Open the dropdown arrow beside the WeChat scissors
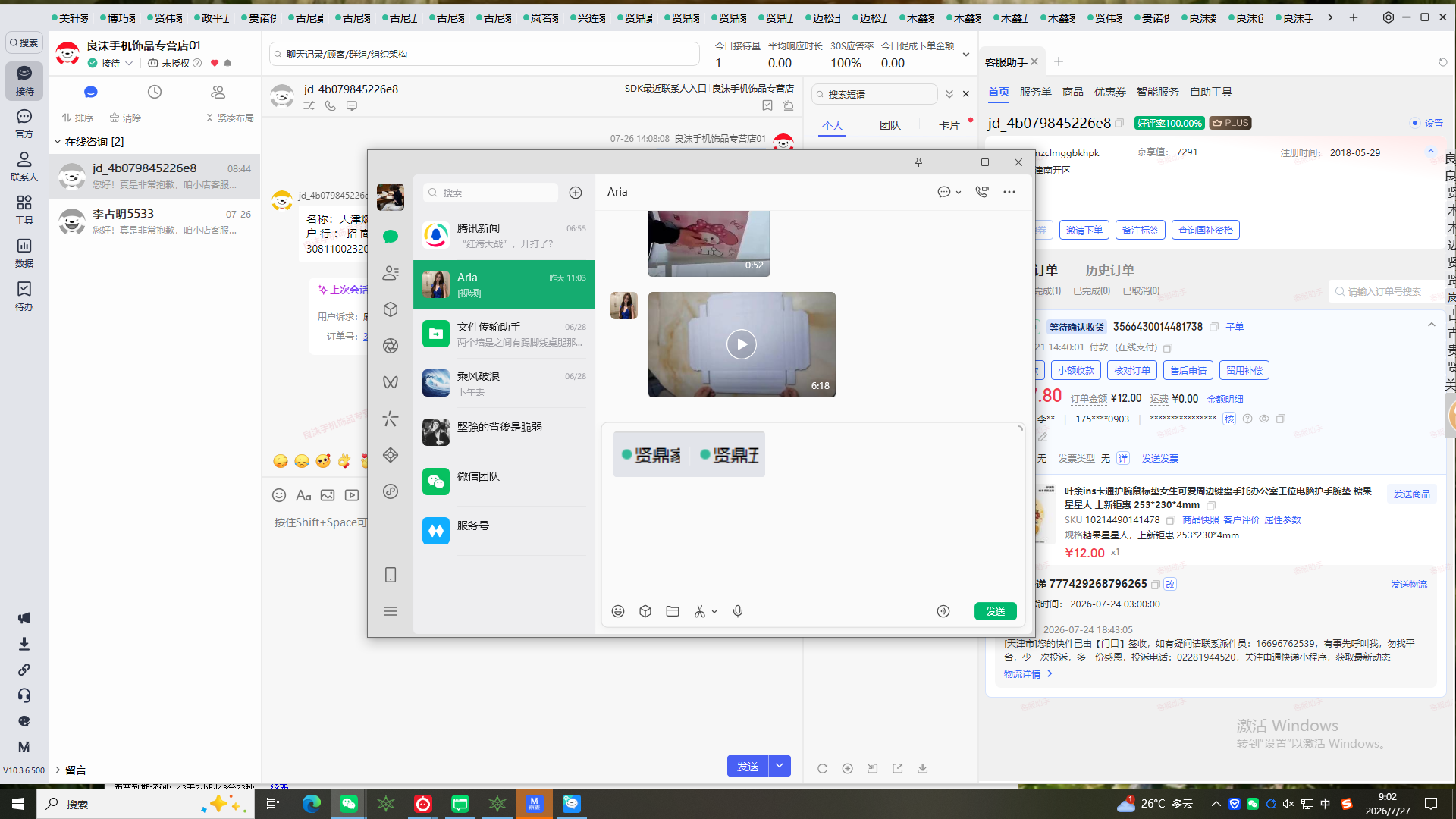 pos(714,612)
